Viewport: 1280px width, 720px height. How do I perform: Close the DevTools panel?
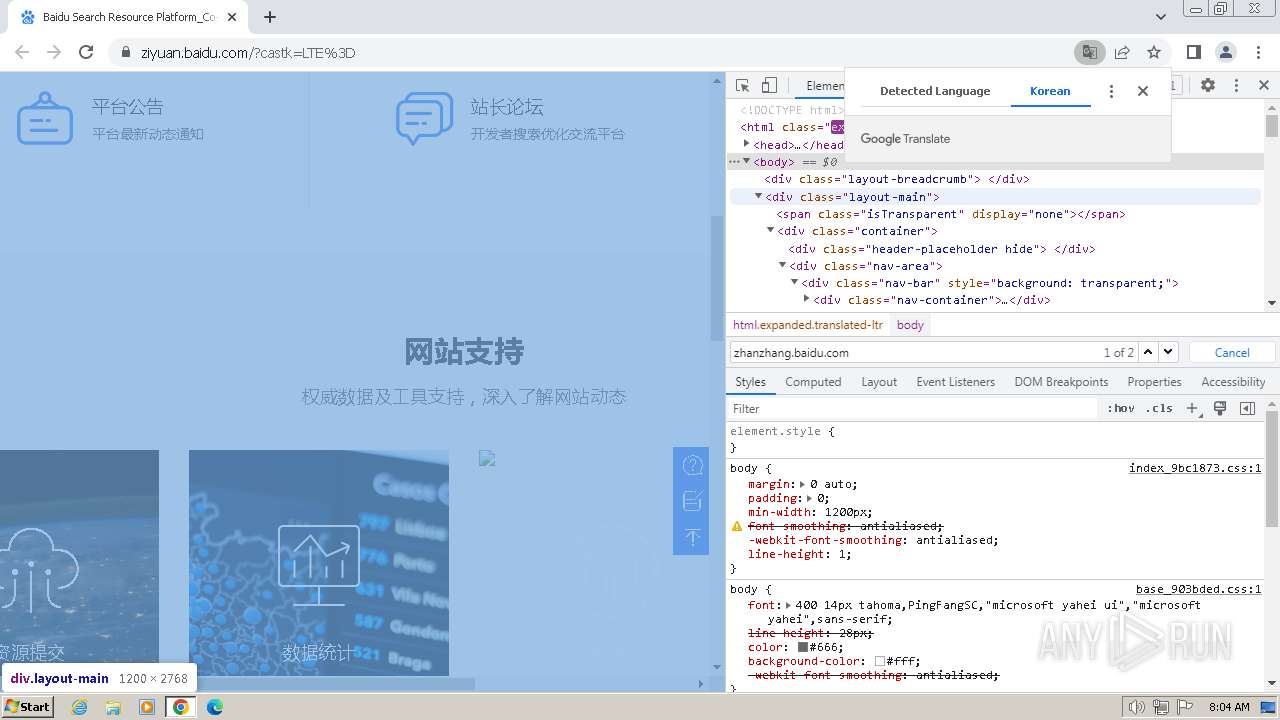(x=1263, y=86)
